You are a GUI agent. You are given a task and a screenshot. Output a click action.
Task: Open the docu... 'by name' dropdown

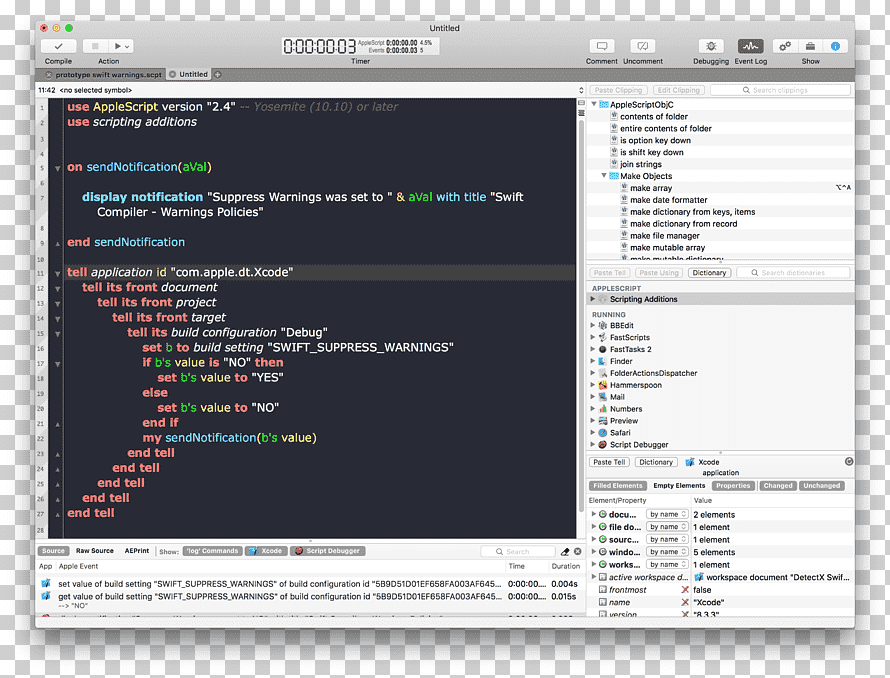[668, 514]
